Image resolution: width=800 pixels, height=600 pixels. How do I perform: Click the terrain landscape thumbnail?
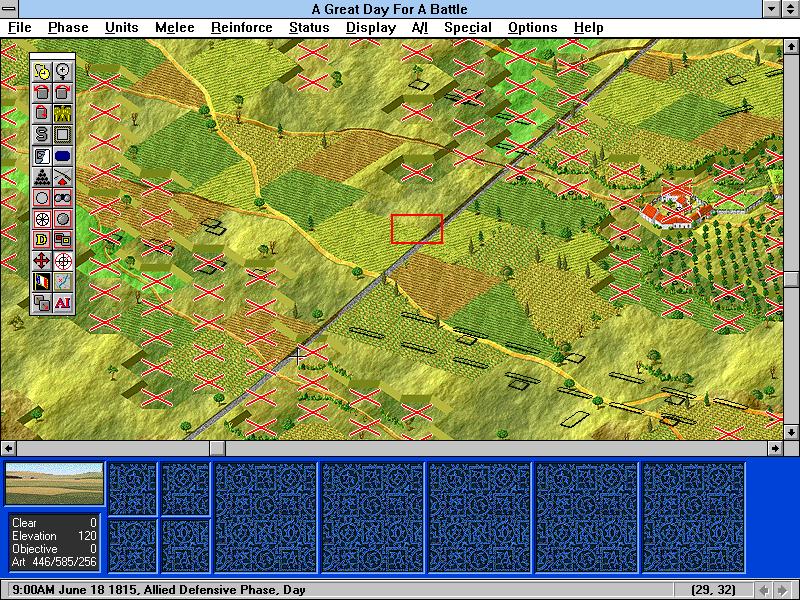point(54,484)
